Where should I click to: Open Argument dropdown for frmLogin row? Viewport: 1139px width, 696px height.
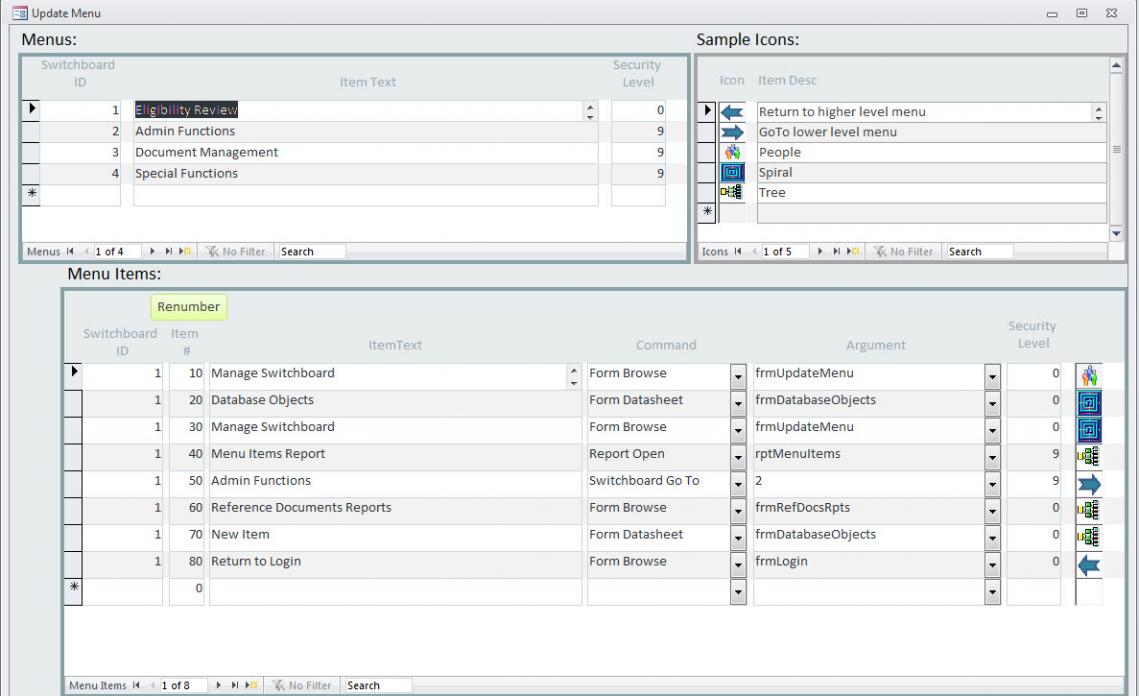[992, 565]
